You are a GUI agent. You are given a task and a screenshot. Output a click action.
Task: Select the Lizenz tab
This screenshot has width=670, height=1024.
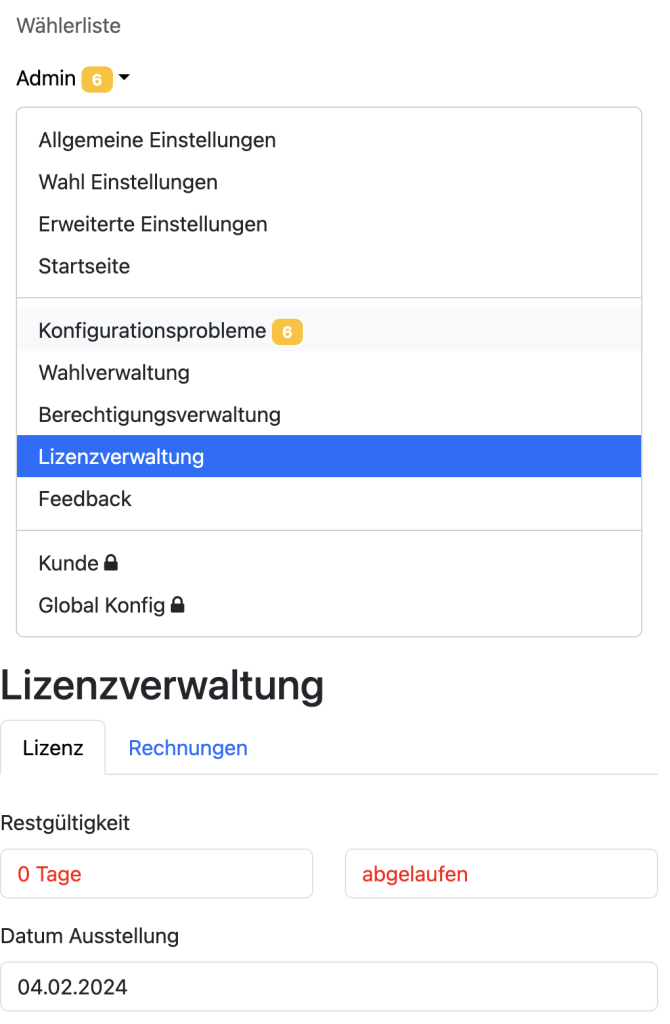pyautogui.click(x=53, y=748)
